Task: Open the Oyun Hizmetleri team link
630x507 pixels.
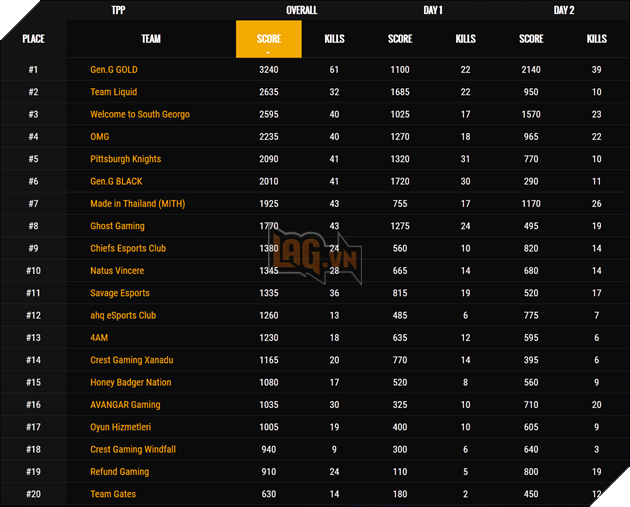Action: coord(121,427)
